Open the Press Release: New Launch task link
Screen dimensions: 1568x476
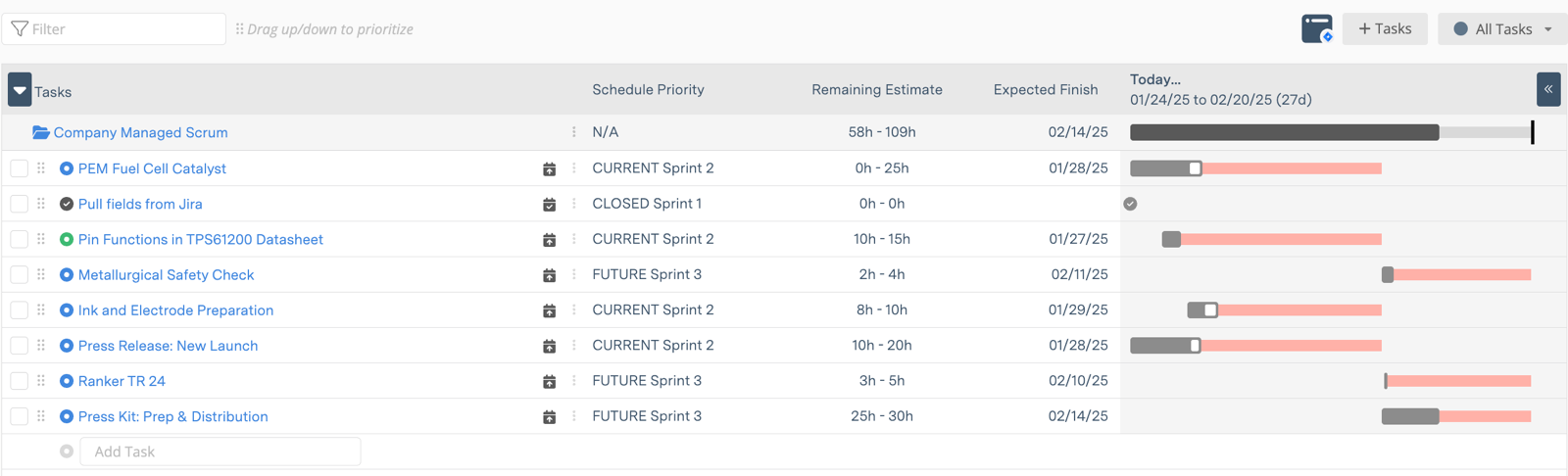coord(168,346)
